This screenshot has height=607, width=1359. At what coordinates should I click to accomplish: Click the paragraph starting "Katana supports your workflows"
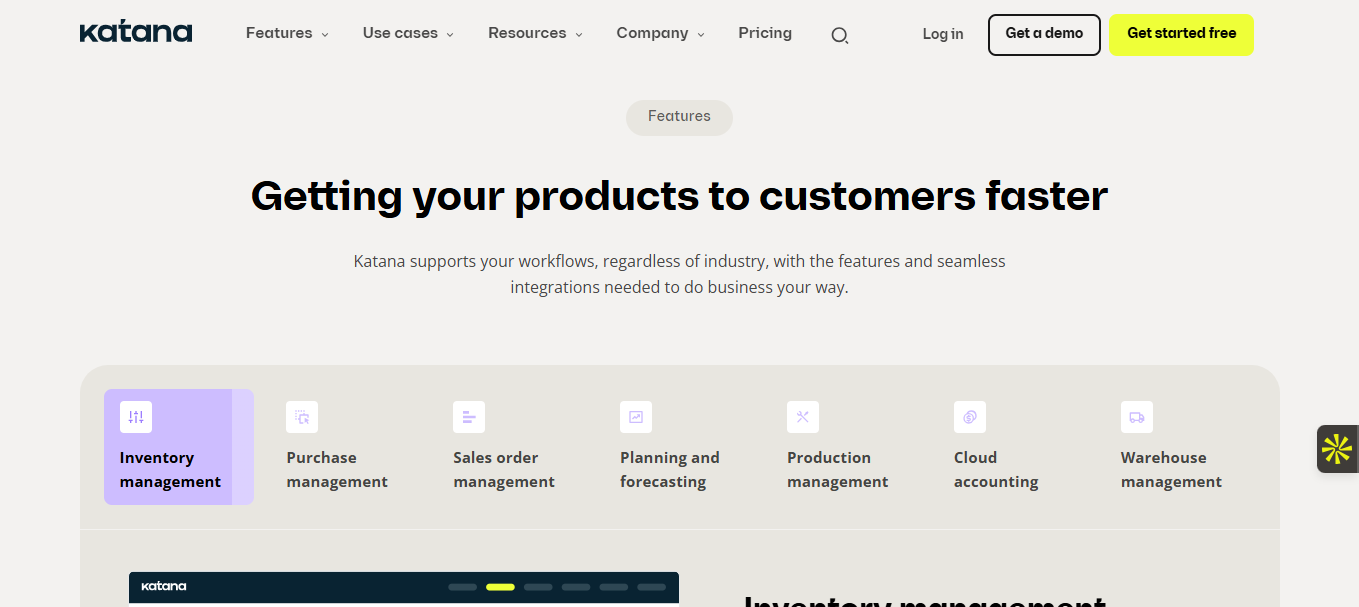pyautogui.click(x=679, y=274)
